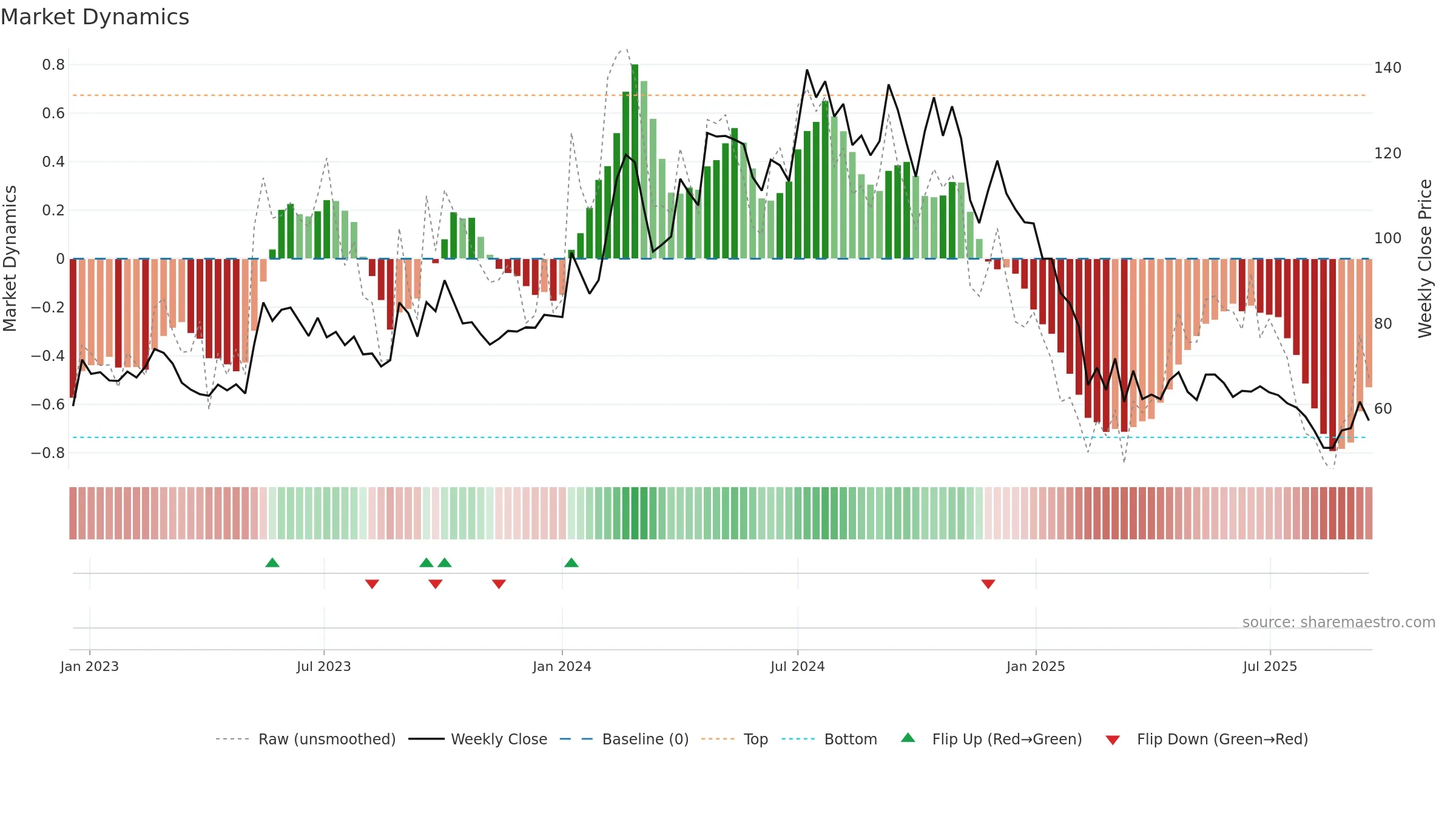This screenshot has height=819, width=1456.
Task: Click the green triangle icon in the legend
Action: (x=908, y=738)
